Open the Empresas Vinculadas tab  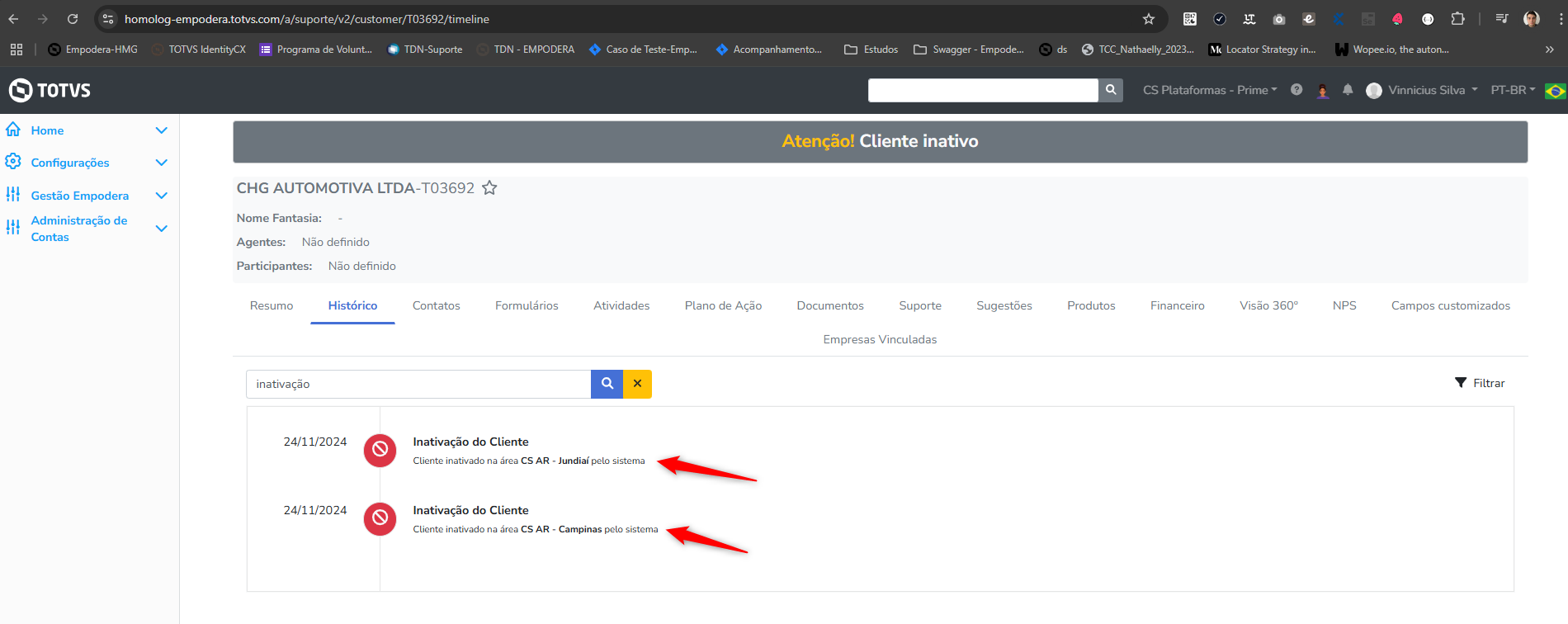click(x=880, y=339)
